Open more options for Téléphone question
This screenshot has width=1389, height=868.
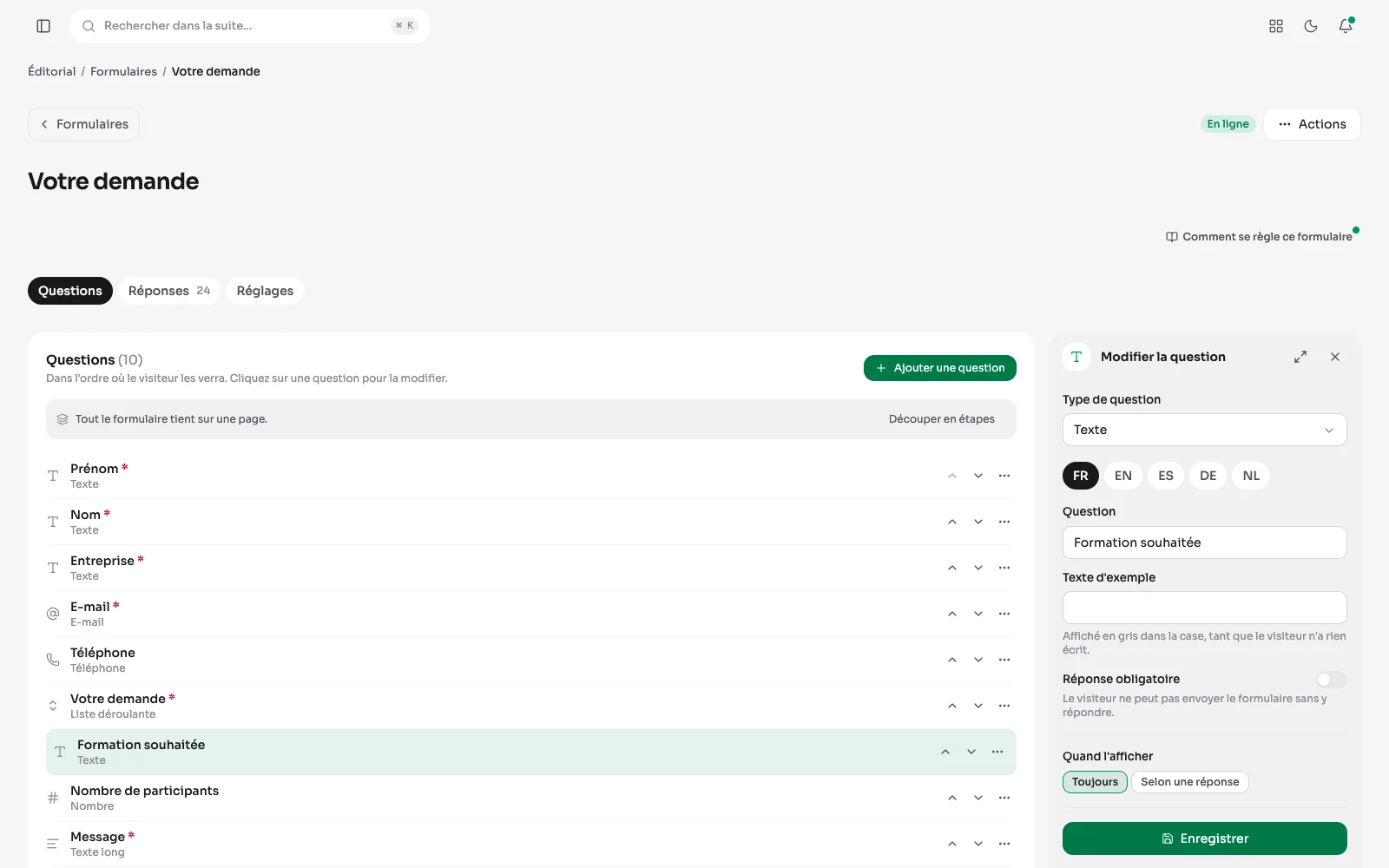(1004, 660)
